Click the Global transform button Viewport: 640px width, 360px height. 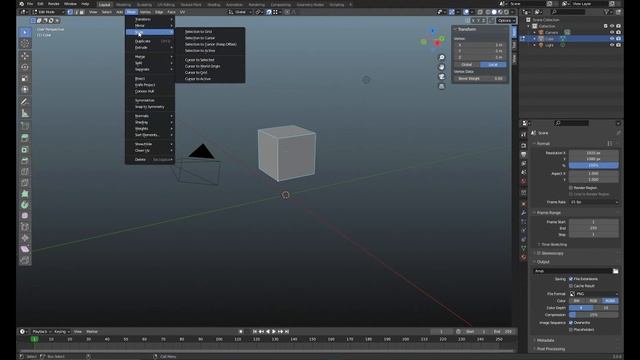coord(467,65)
